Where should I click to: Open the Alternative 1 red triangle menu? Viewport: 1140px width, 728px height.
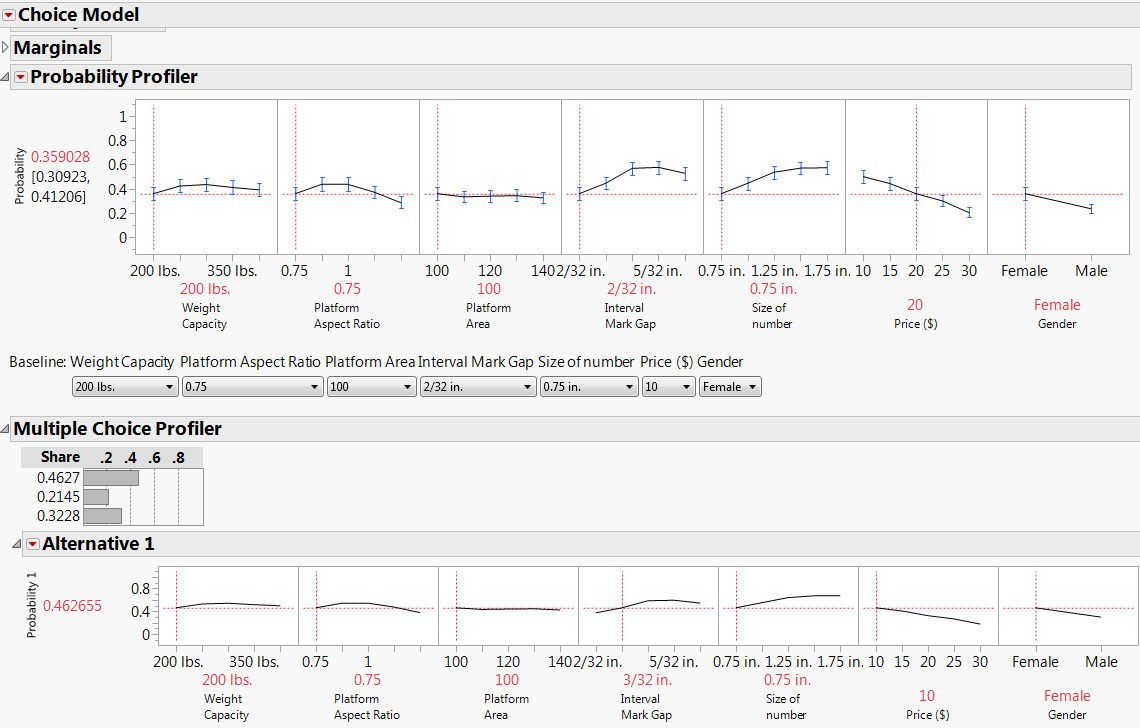click(x=33, y=544)
